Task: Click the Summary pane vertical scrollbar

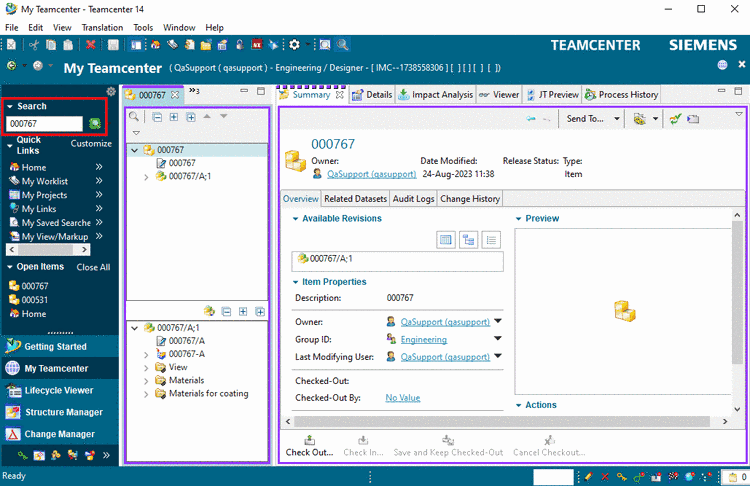Action: (x=737, y=313)
